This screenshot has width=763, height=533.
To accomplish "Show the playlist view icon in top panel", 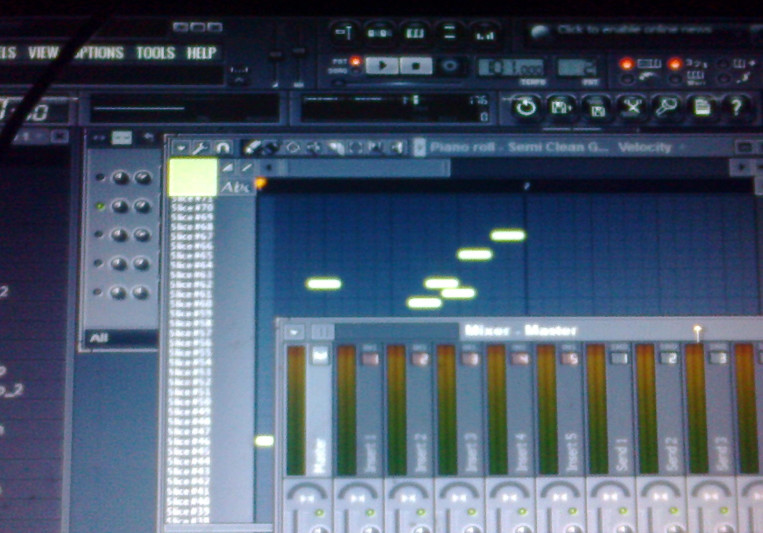I will pos(345,33).
